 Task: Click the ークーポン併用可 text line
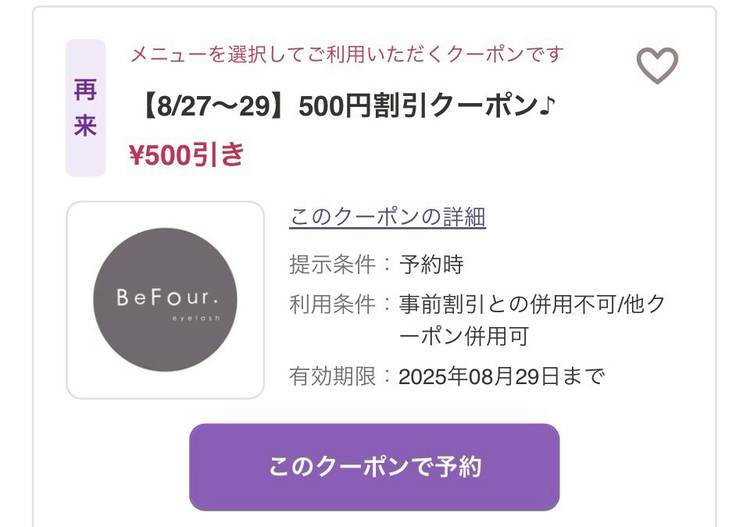click(x=464, y=336)
